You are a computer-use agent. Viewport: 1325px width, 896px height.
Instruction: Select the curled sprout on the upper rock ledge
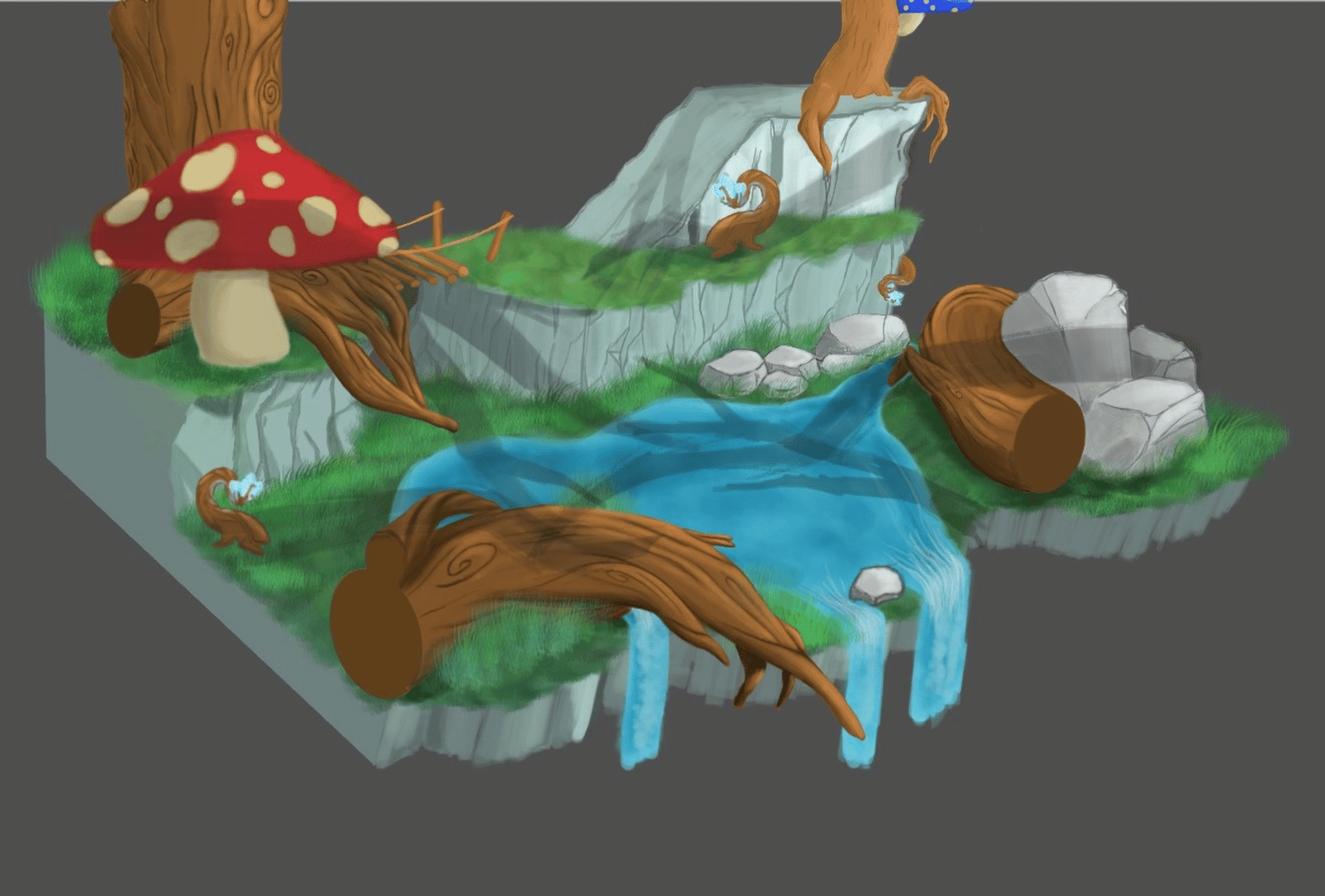743,216
